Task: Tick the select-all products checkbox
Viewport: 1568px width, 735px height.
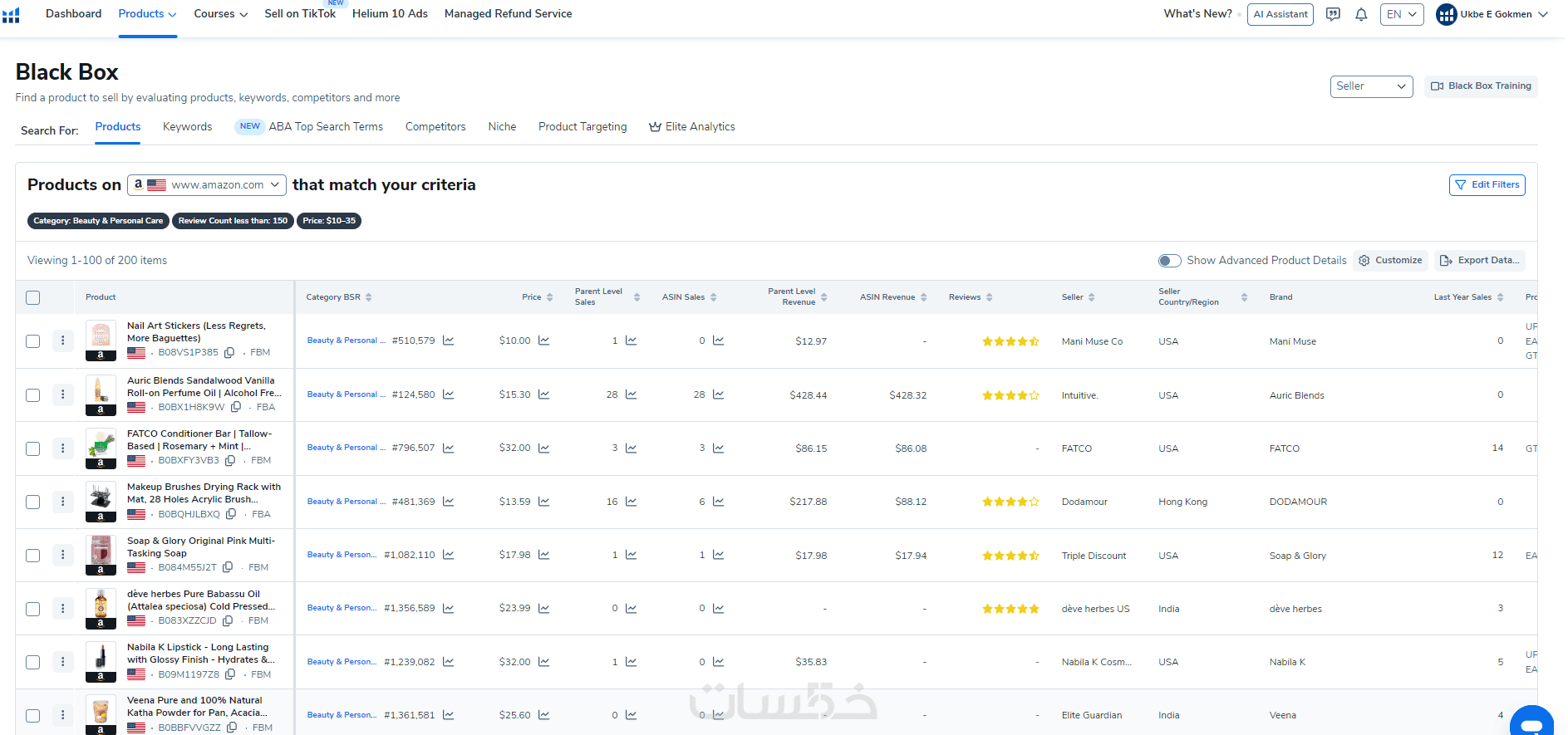Action: 33,297
